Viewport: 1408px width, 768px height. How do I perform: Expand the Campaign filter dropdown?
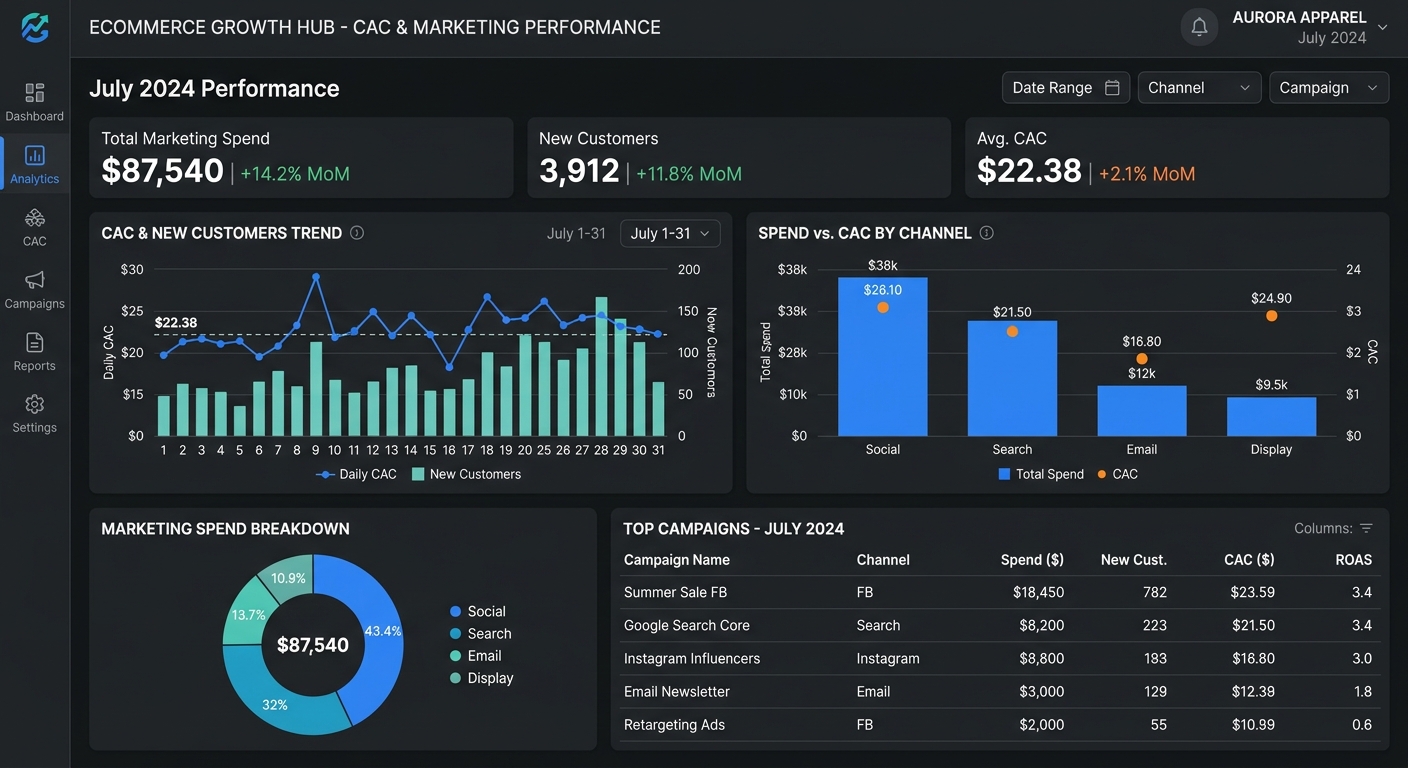1329,88
